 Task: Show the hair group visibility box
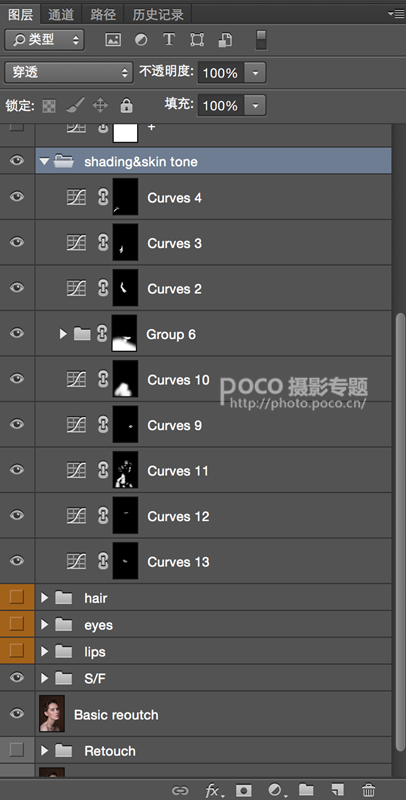click(x=17, y=596)
